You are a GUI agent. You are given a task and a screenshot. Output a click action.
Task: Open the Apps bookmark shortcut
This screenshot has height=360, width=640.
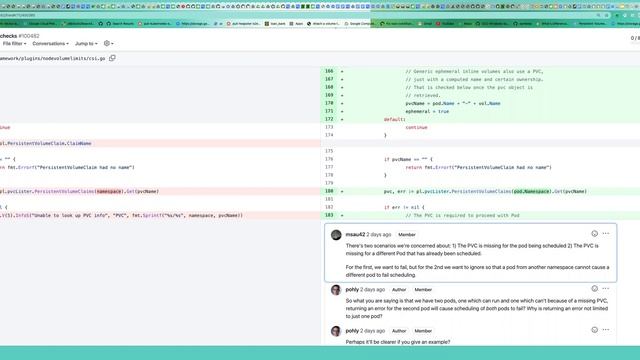[296, 24]
